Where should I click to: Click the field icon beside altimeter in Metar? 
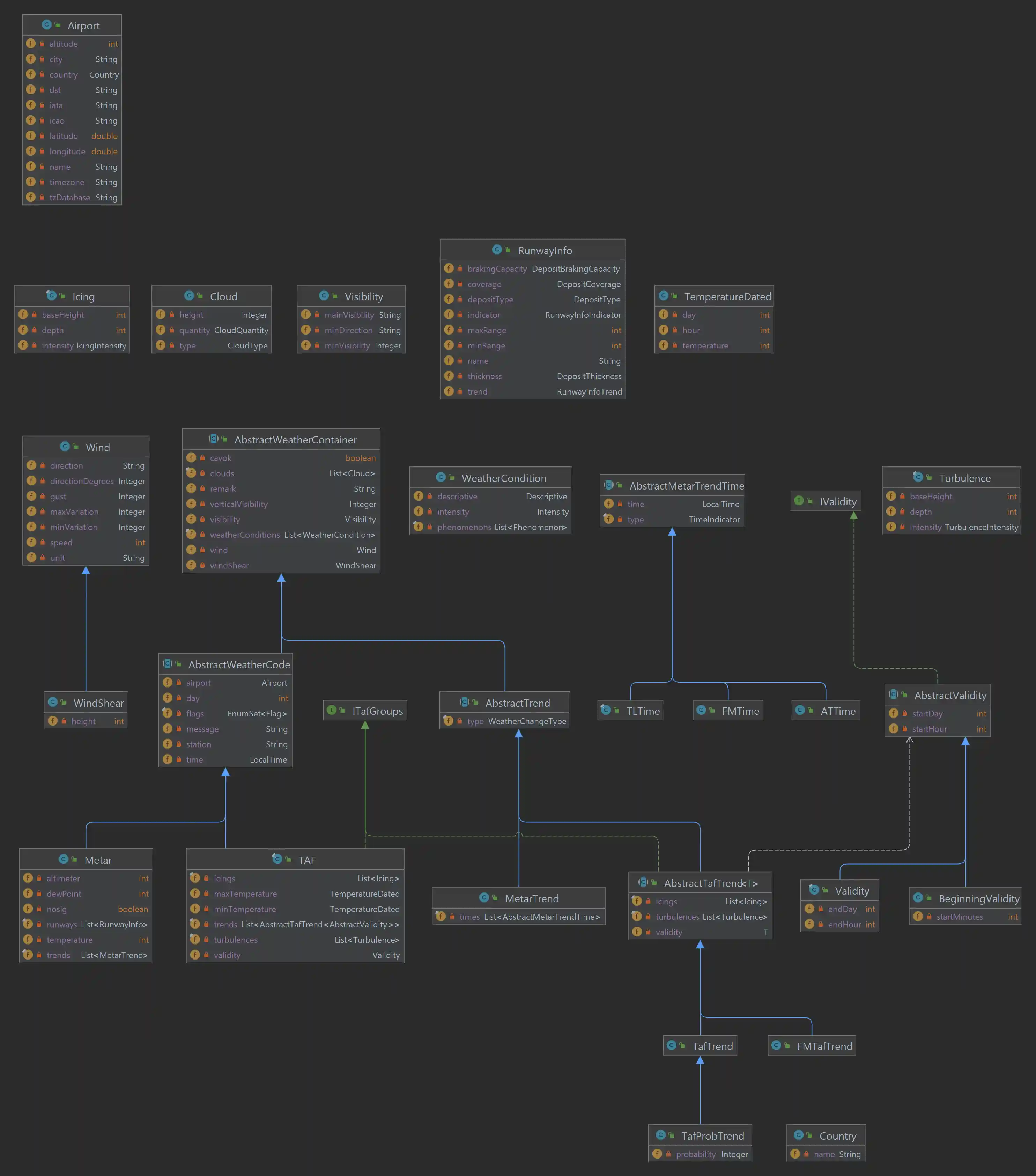pyautogui.click(x=28, y=878)
